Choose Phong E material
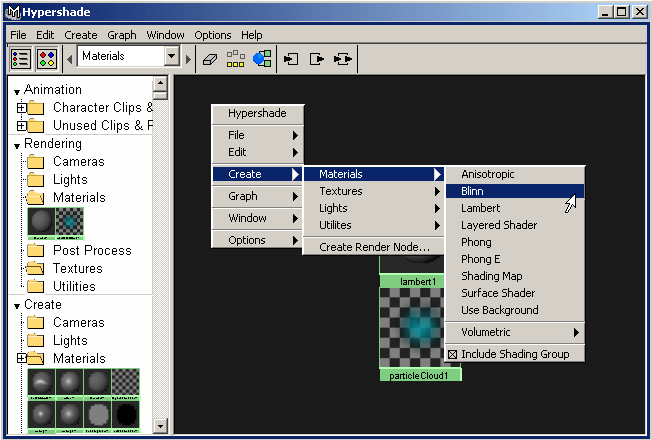This screenshot has width=652, height=440. click(x=515, y=259)
